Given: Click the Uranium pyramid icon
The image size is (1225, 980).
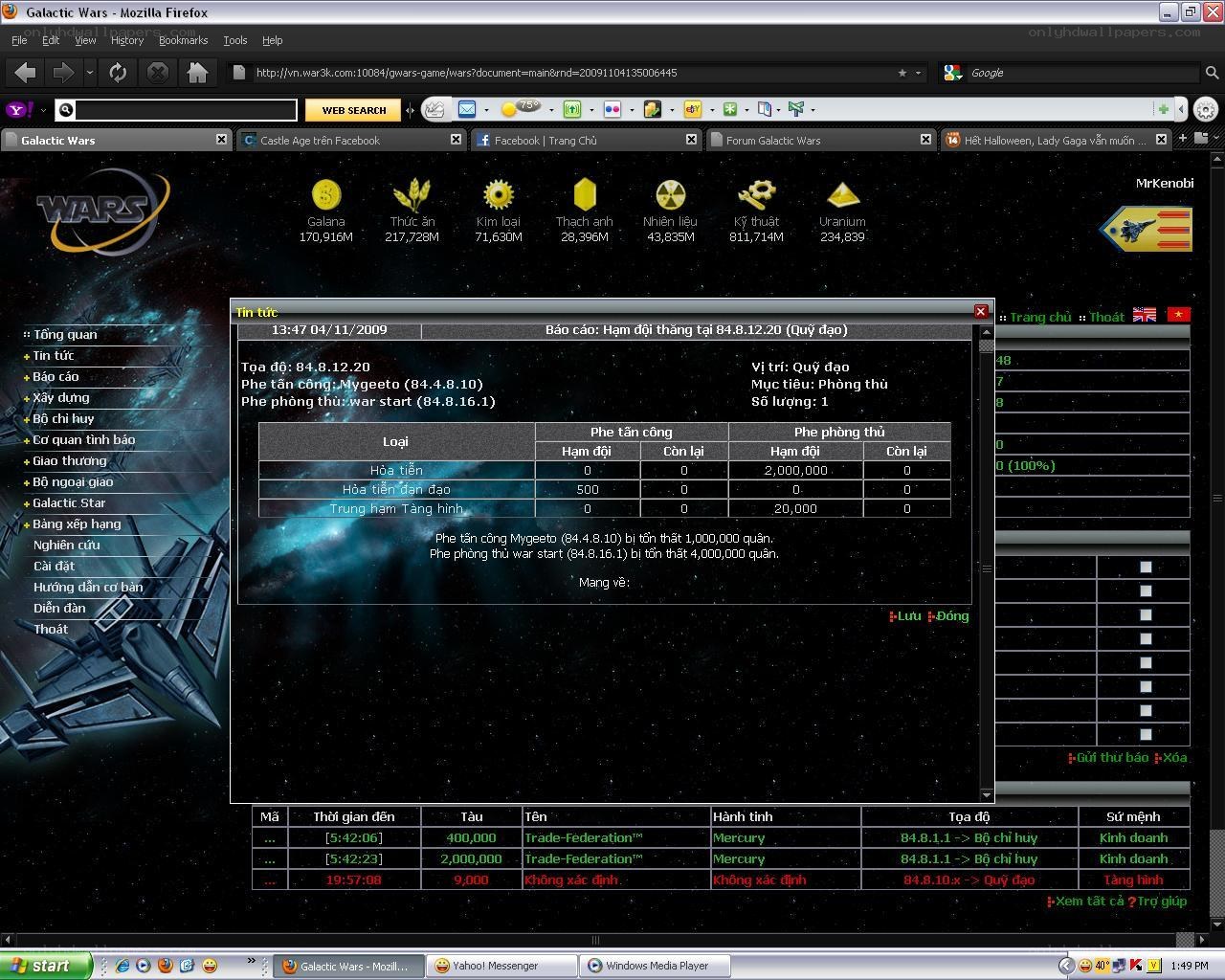Looking at the screenshot, I should point(842,196).
